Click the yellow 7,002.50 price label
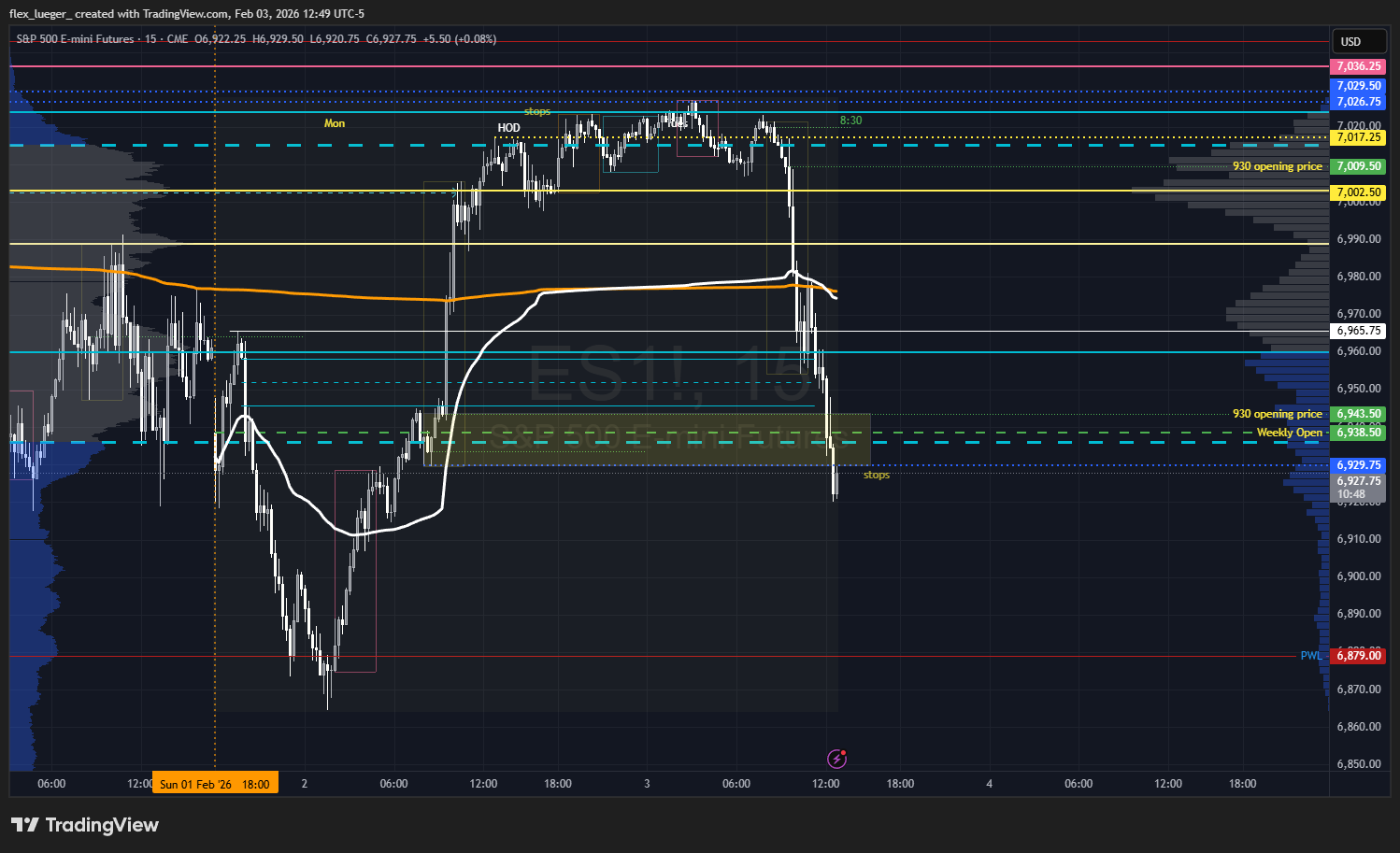 click(x=1357, y=192)
